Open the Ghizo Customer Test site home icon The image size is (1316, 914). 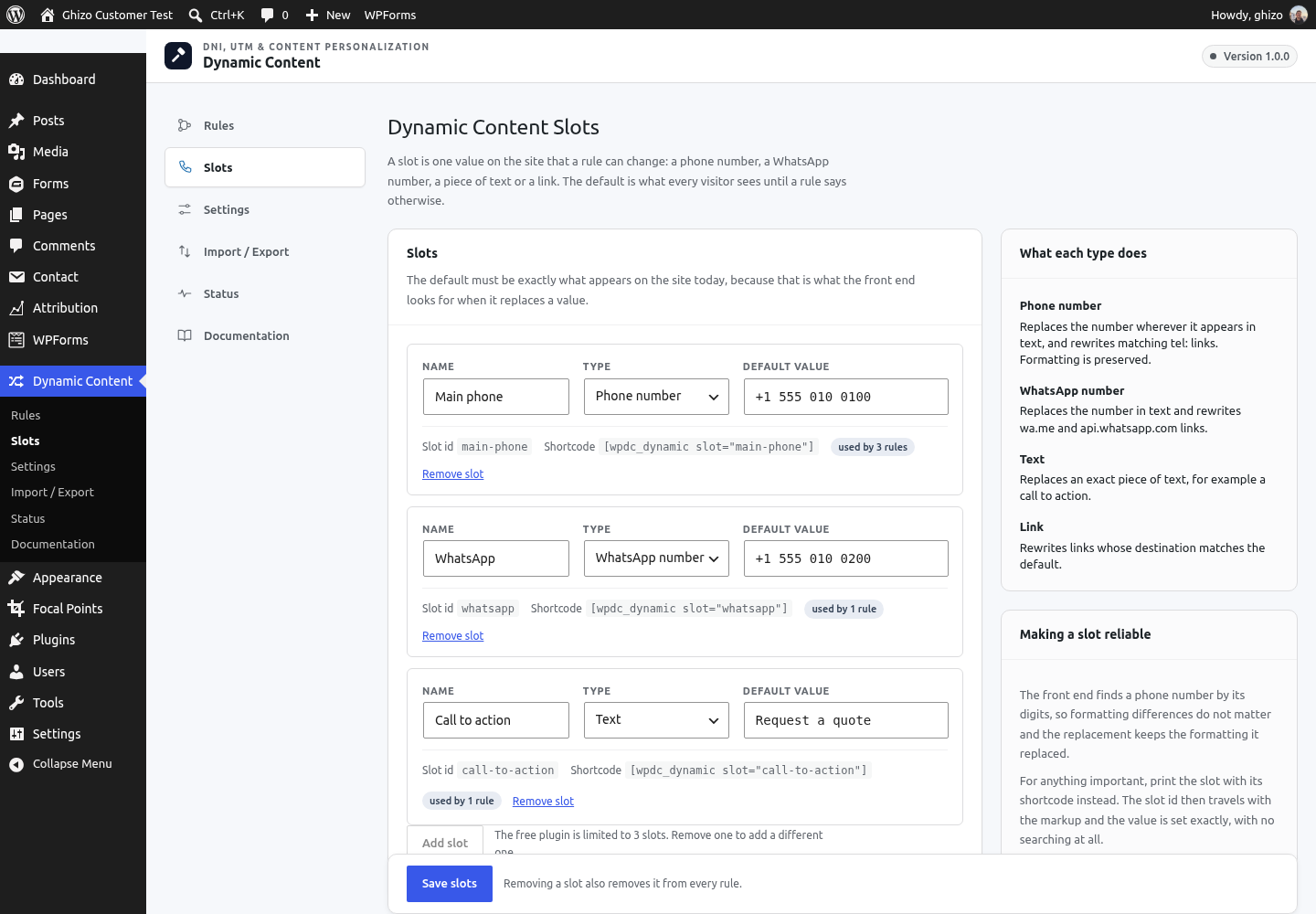[x=48, y=15]
